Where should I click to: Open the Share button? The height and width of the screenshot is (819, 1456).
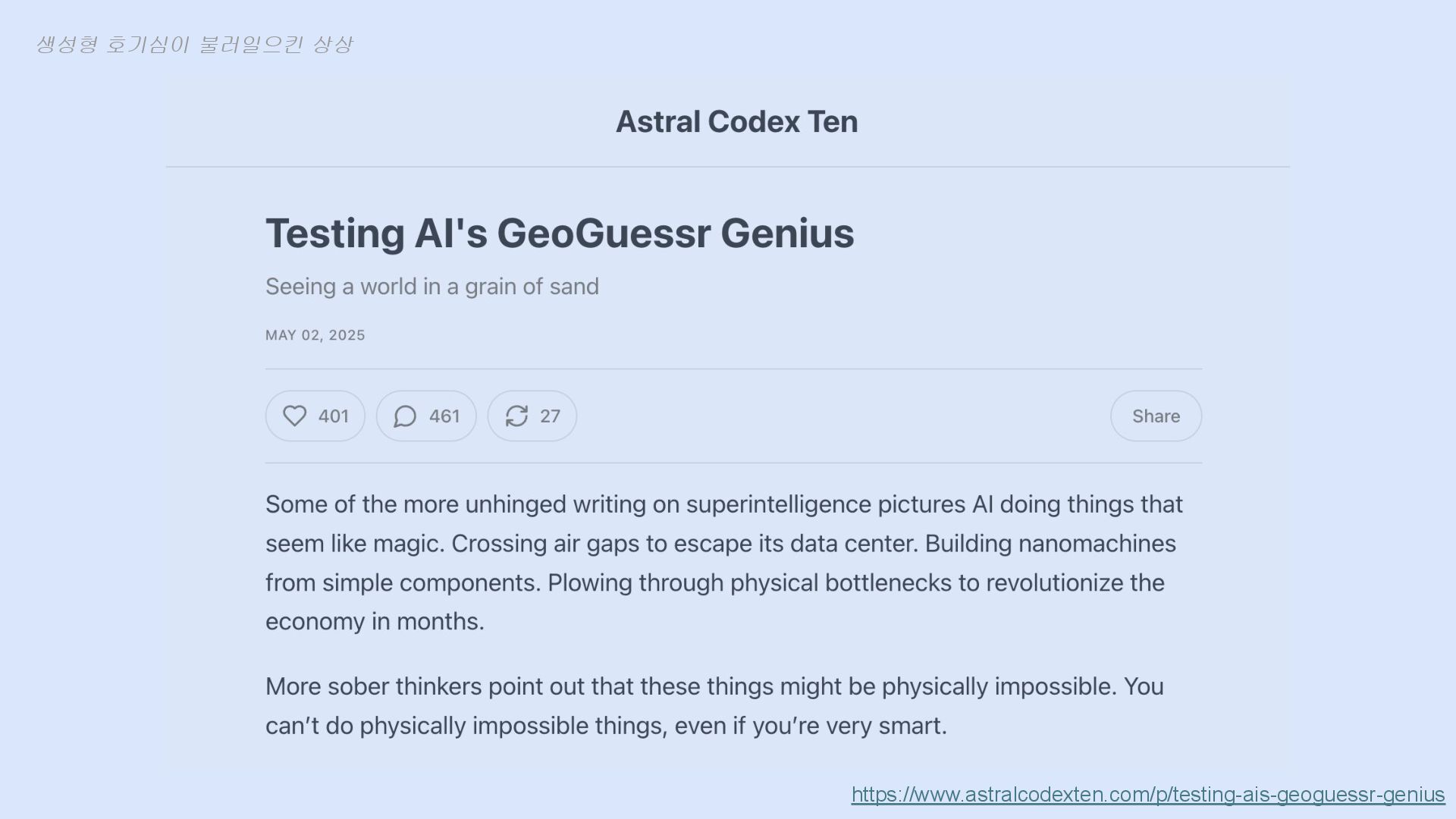(x=1156, y=416)
